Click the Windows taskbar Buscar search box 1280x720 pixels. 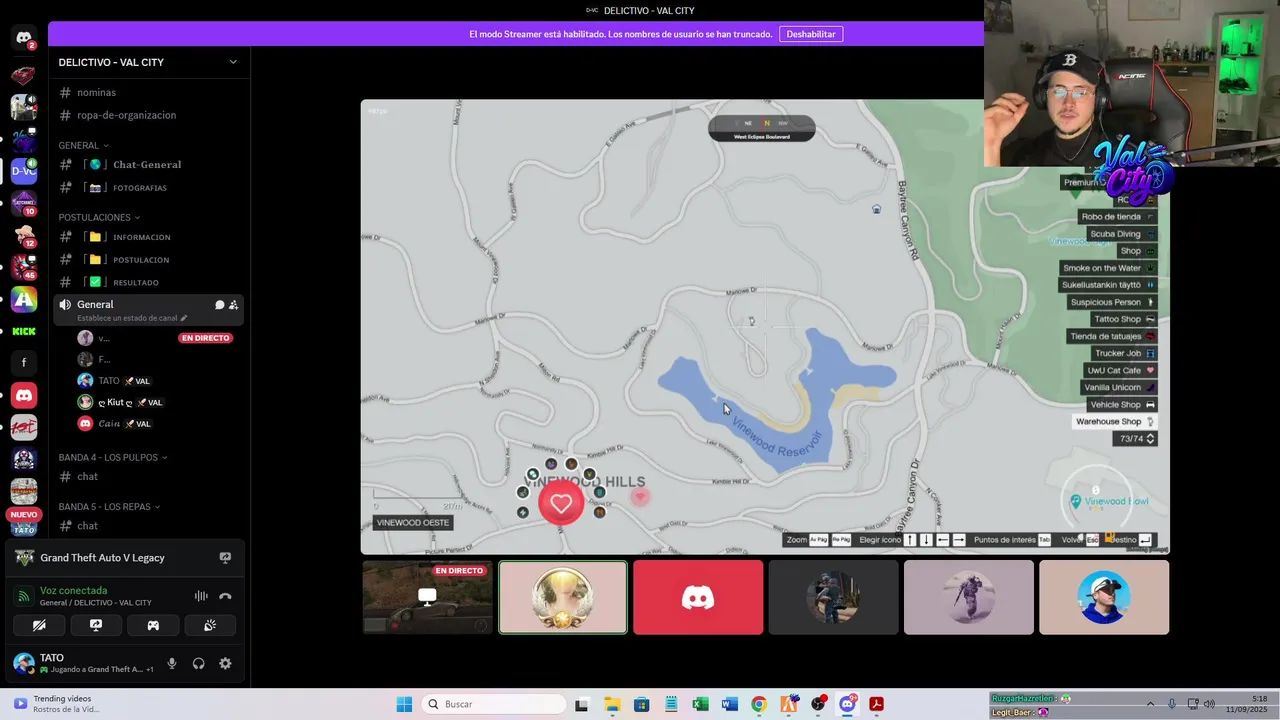(493, 704)
